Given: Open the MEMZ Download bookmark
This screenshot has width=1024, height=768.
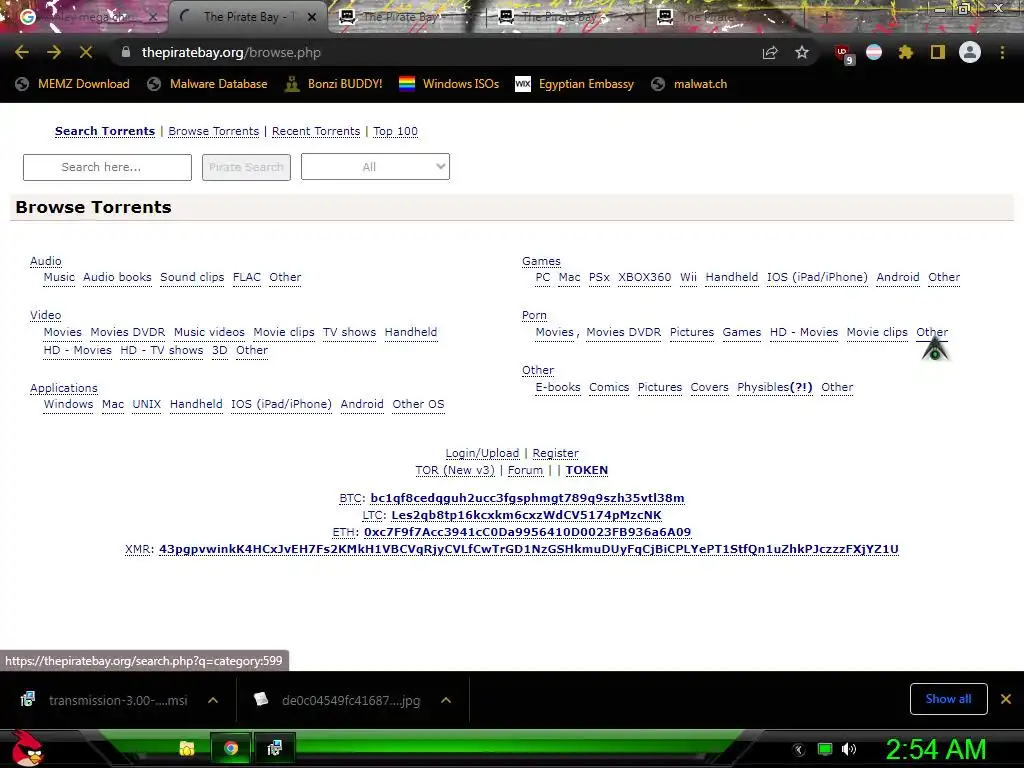Looking at the screenshot, I should pyautogui.click(x=72, y=84).
